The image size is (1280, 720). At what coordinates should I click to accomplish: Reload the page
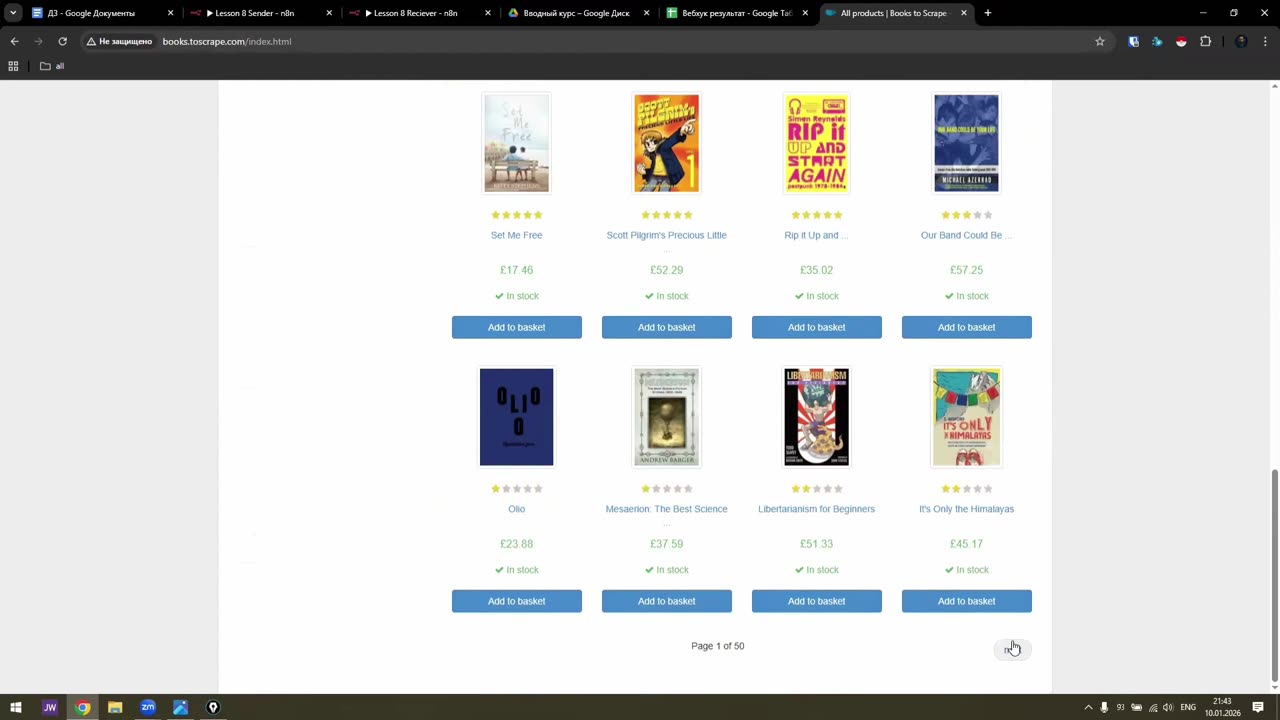pyautogui.click(x=62, y=41)
